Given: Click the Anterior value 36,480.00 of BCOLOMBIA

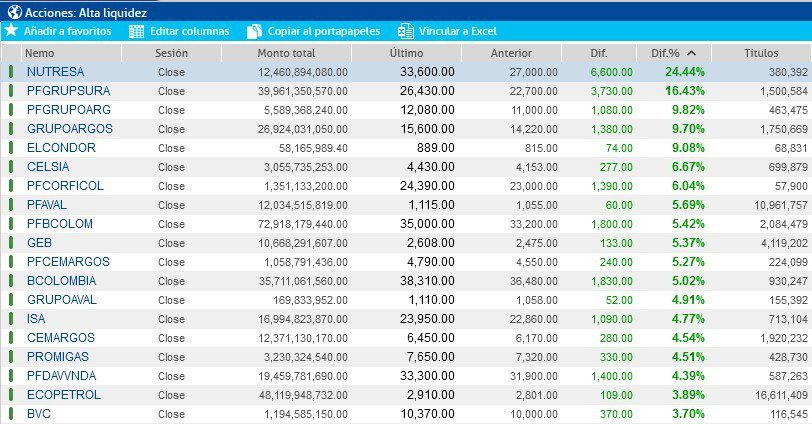Looking at the screenshot, I should (x=533, y=281).
